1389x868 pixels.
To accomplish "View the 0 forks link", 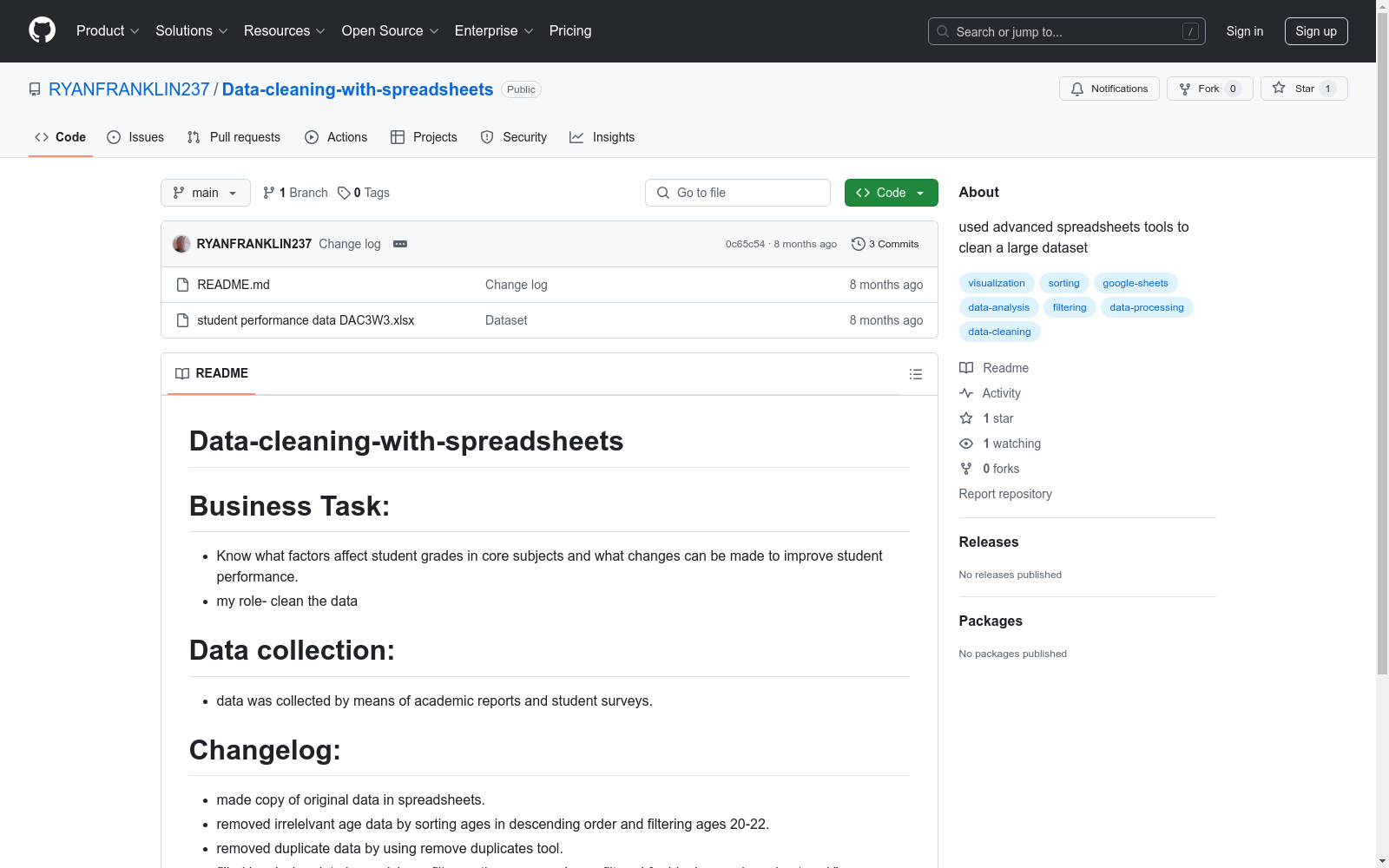I will pos(990,469).
